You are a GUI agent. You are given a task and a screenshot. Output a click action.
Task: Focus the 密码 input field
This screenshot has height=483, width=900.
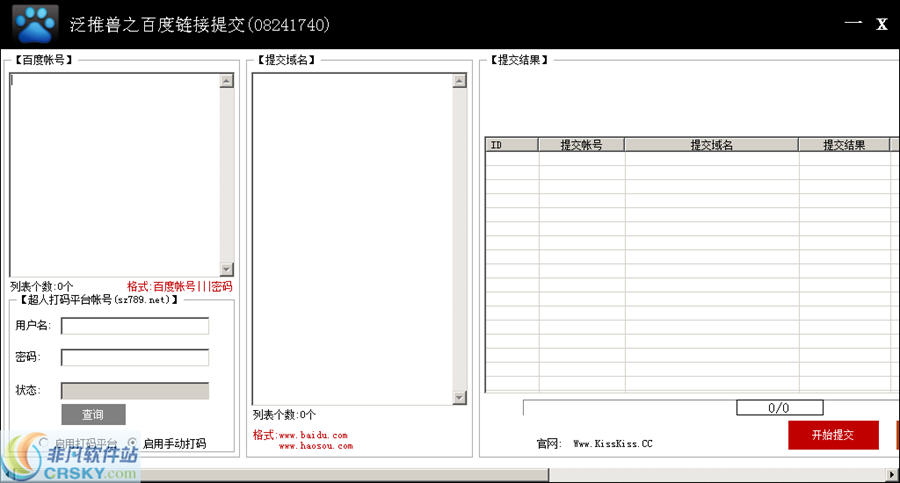[135, 357]
